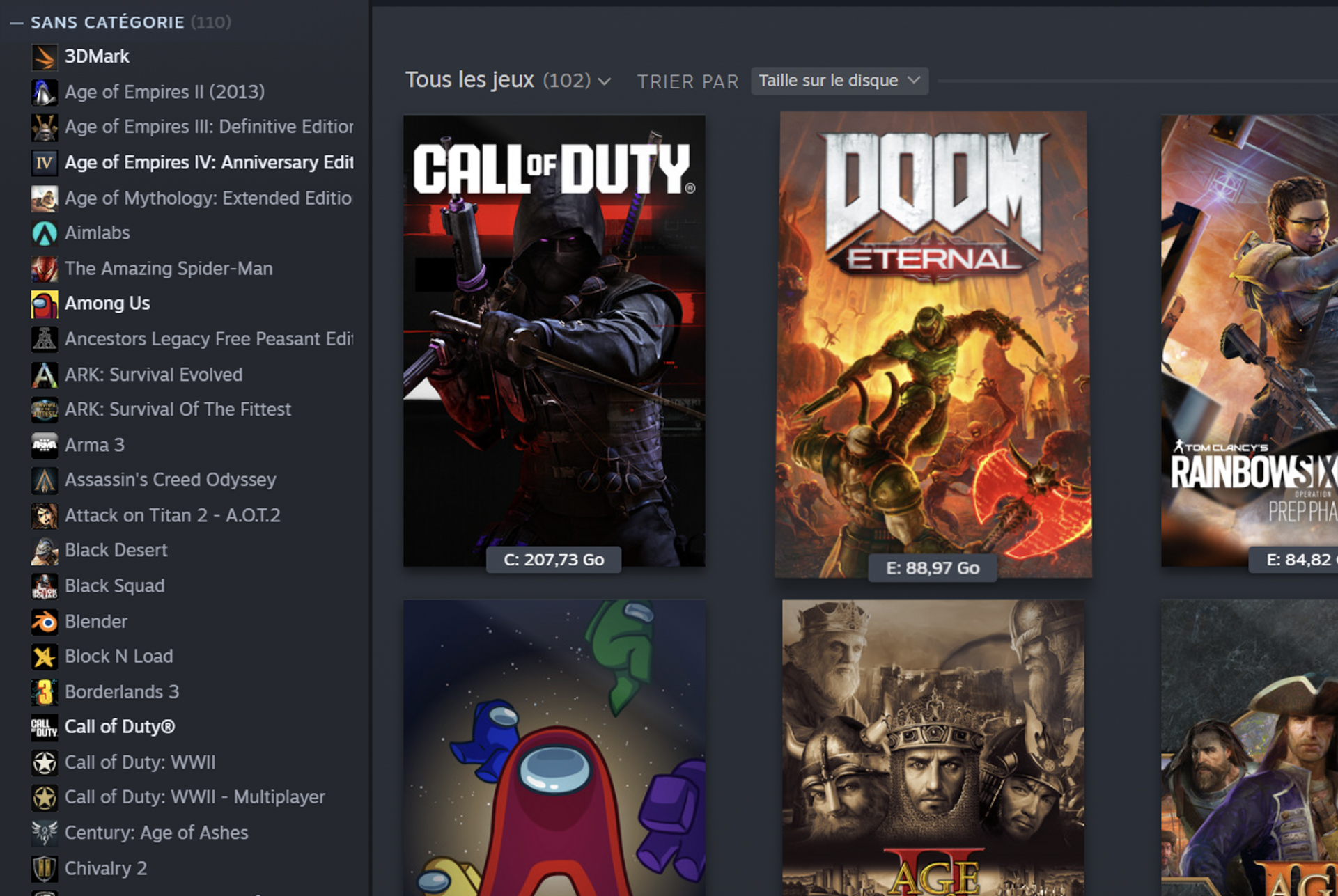The width and height of the screenshot is (1338, 896).
Task: Open the Among Us cover art
Action: point(554,748)
